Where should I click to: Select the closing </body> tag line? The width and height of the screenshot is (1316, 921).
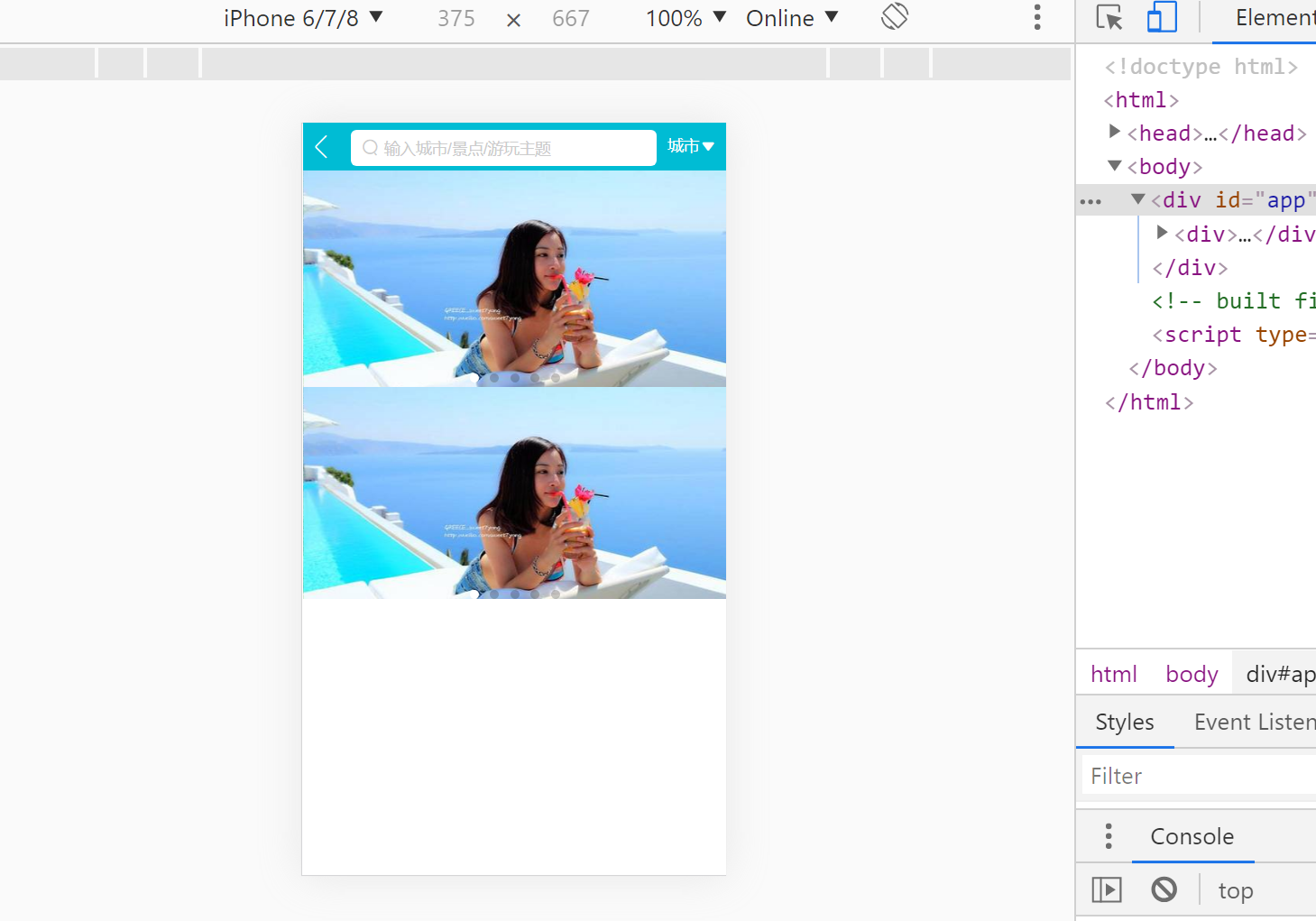pos(1173,368)
